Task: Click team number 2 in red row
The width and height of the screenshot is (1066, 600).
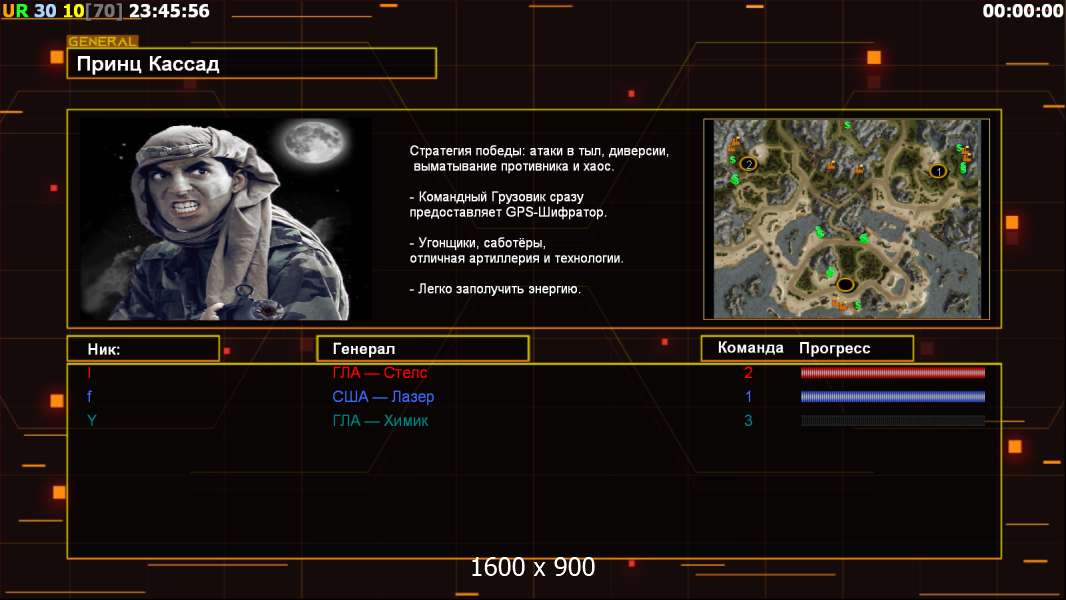Action: click(x=749, y=372)
